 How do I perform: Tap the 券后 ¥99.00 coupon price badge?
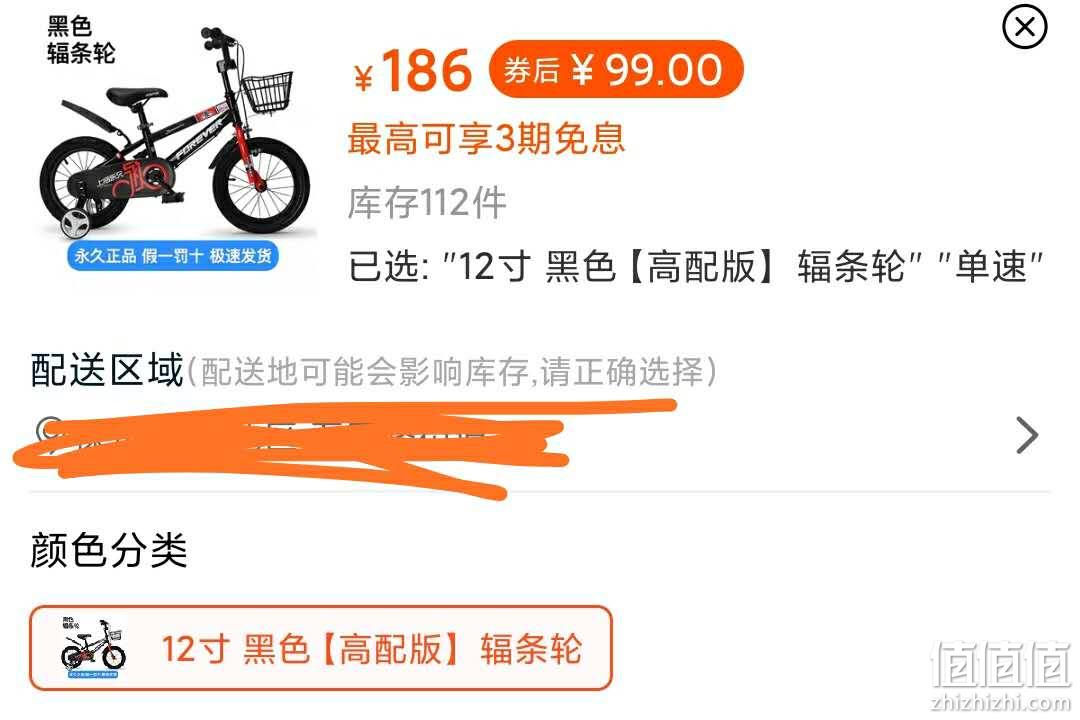tap(616, 69)
